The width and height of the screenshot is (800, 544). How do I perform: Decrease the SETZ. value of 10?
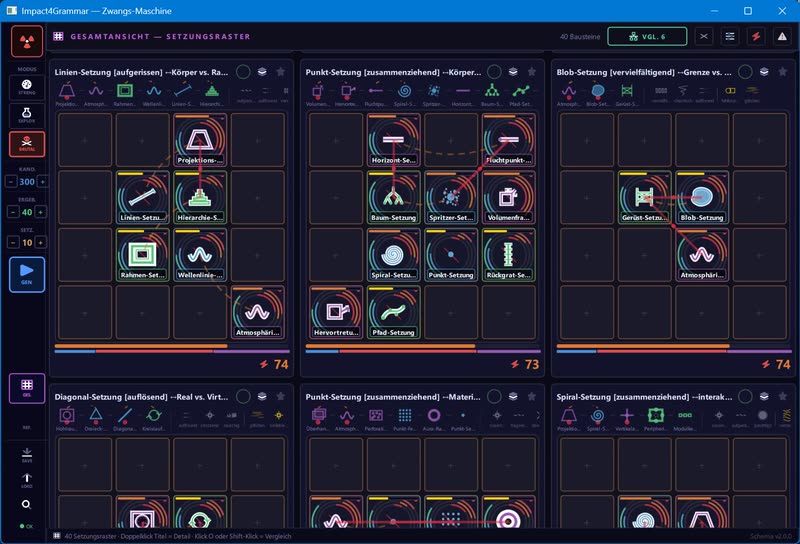(13, 242)
